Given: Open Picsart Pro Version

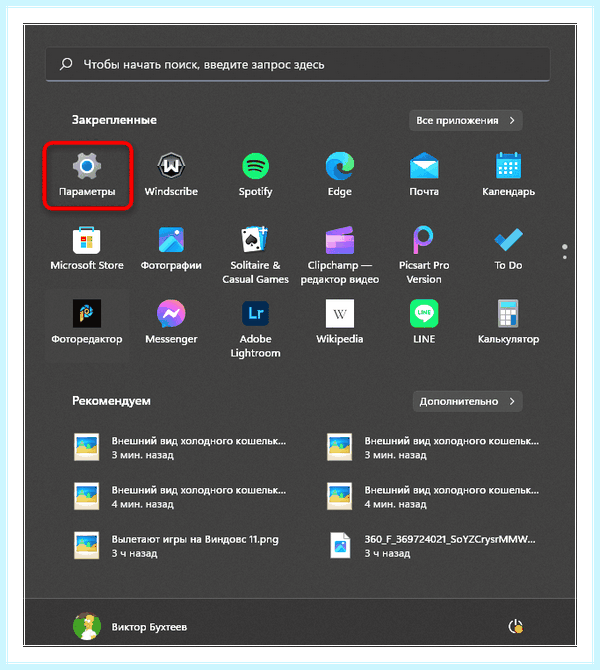Looking at the screenshot, I should click(x=424, y=256).
